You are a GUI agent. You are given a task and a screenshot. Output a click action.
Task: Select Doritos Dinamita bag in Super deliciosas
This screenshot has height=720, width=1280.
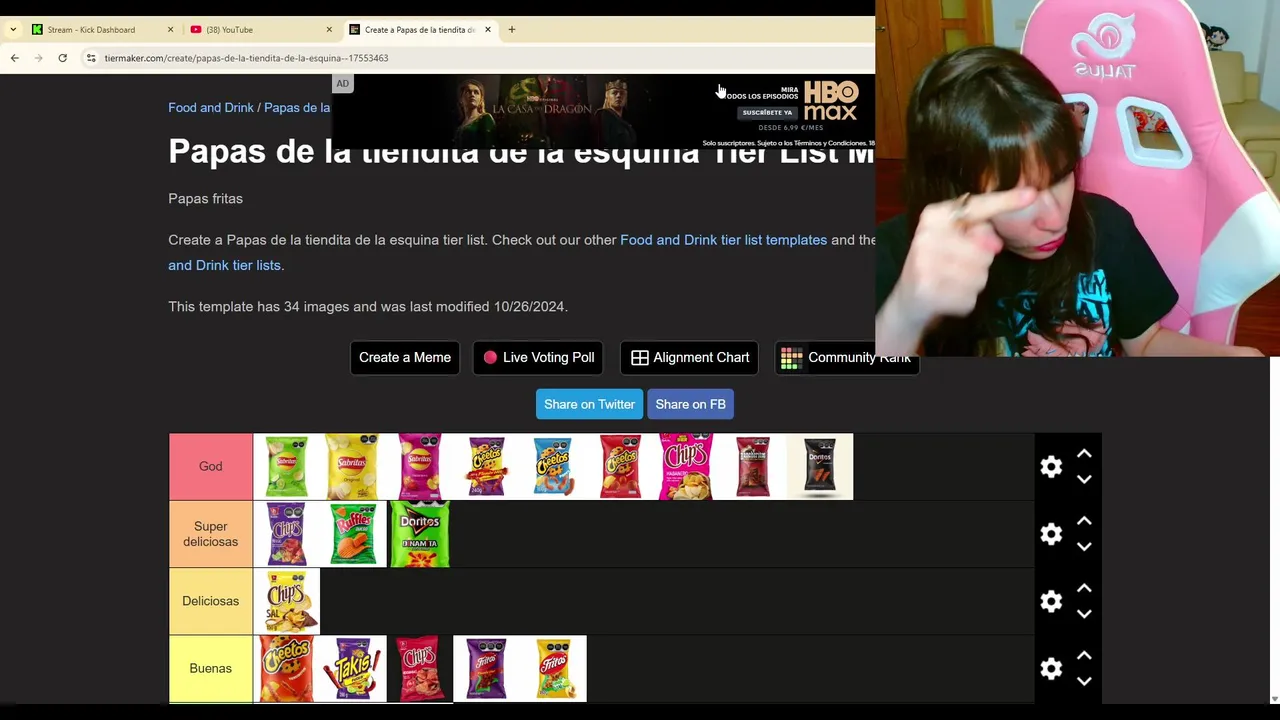[x=420, y=534]
